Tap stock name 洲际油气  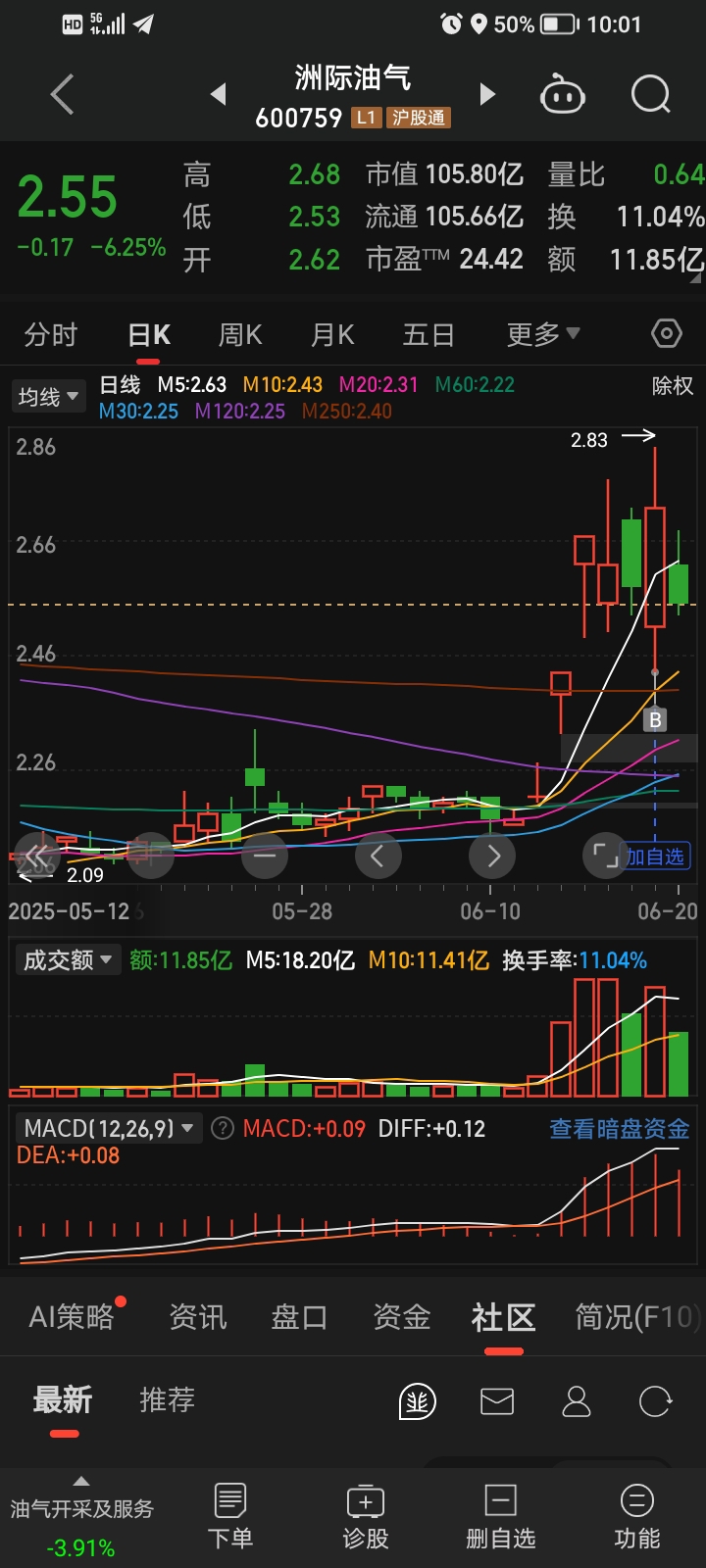point(353,77)
